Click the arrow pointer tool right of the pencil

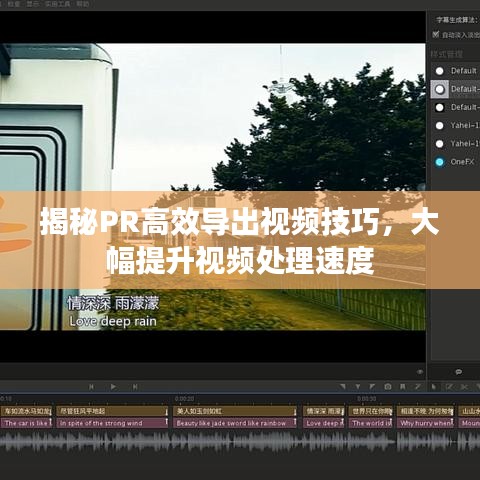click(x=434, y=387)
